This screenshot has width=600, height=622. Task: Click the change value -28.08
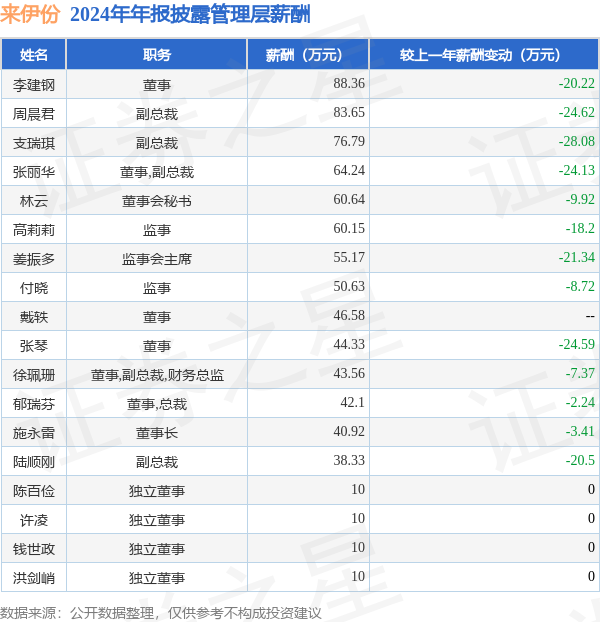[x=577, y=141]
